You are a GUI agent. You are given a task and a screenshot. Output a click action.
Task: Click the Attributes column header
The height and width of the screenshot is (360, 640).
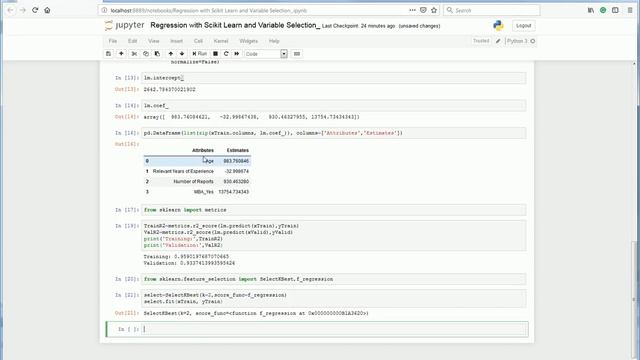pos(203,150)
